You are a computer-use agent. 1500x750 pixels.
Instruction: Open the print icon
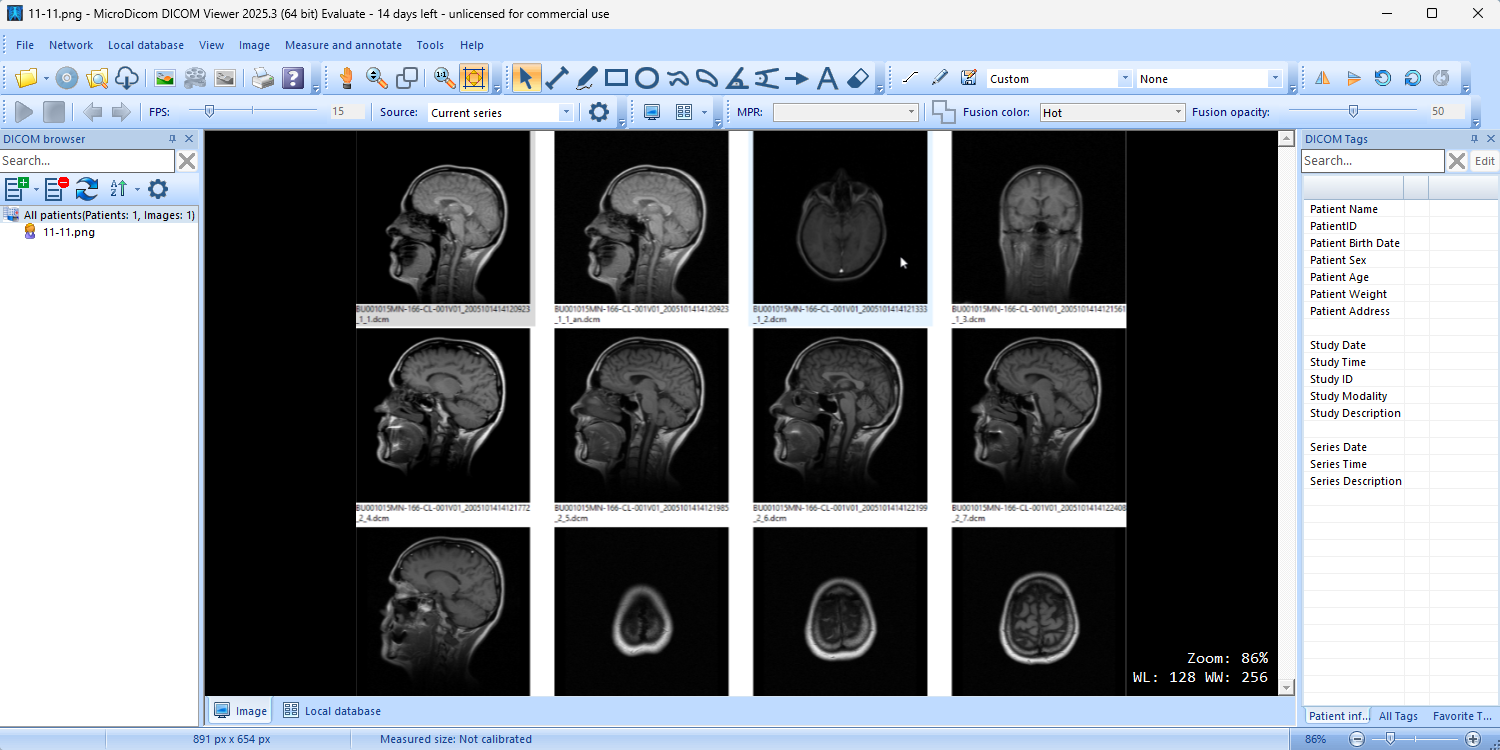tap(262, 78)
